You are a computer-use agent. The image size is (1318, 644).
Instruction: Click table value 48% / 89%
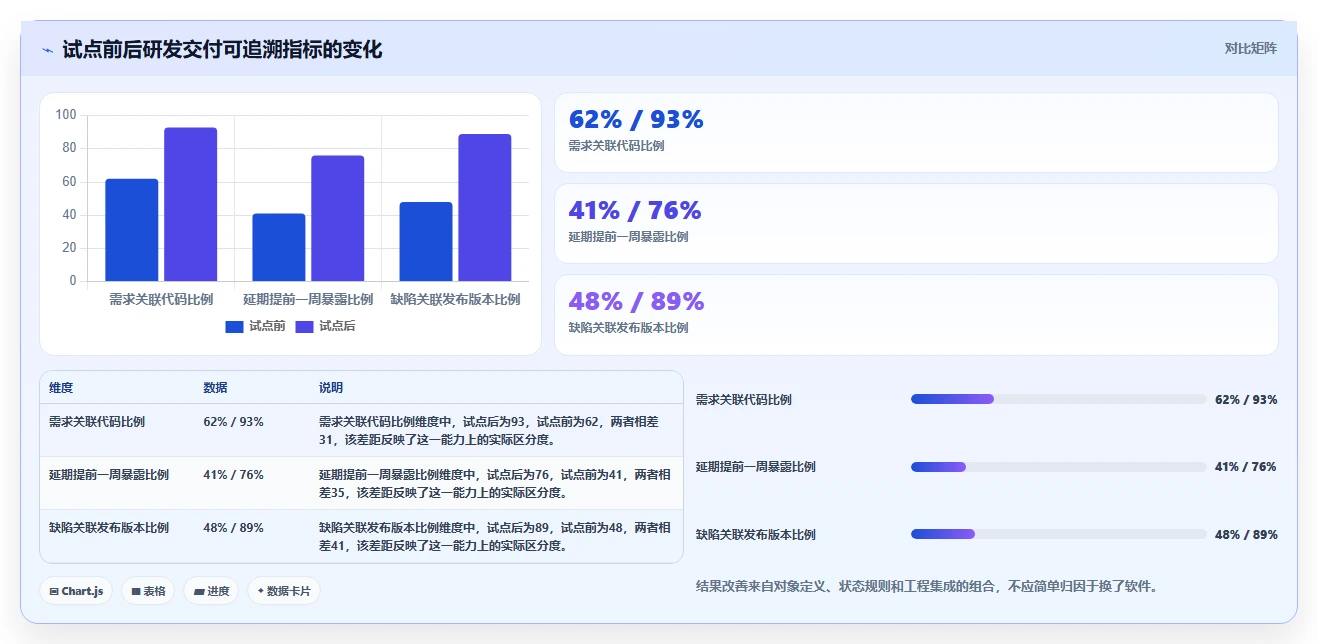pos(233,528)
